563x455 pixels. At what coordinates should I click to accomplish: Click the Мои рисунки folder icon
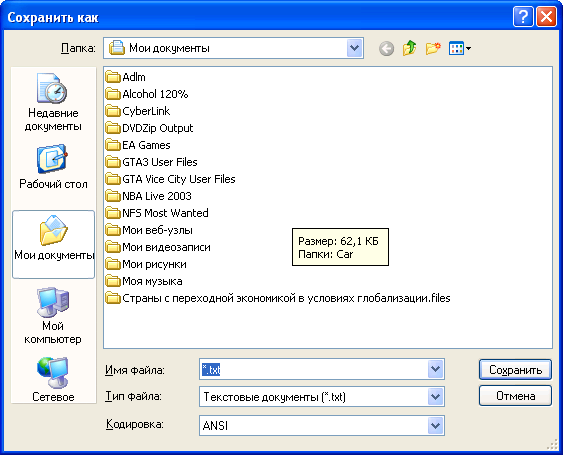click(x=113, y=264)
